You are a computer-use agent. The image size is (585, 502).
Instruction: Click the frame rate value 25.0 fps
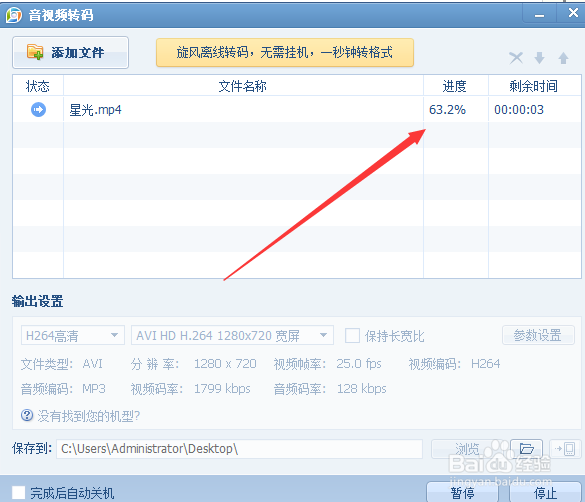tap(359, 364)
